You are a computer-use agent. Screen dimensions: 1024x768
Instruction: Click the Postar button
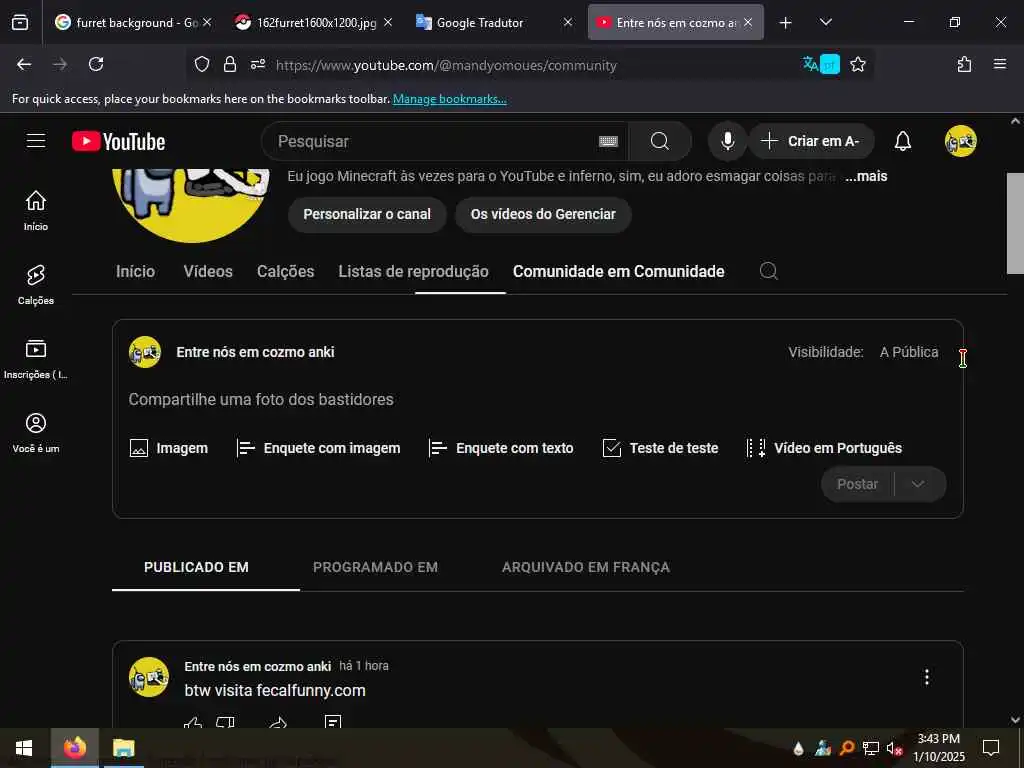point(857,484)
